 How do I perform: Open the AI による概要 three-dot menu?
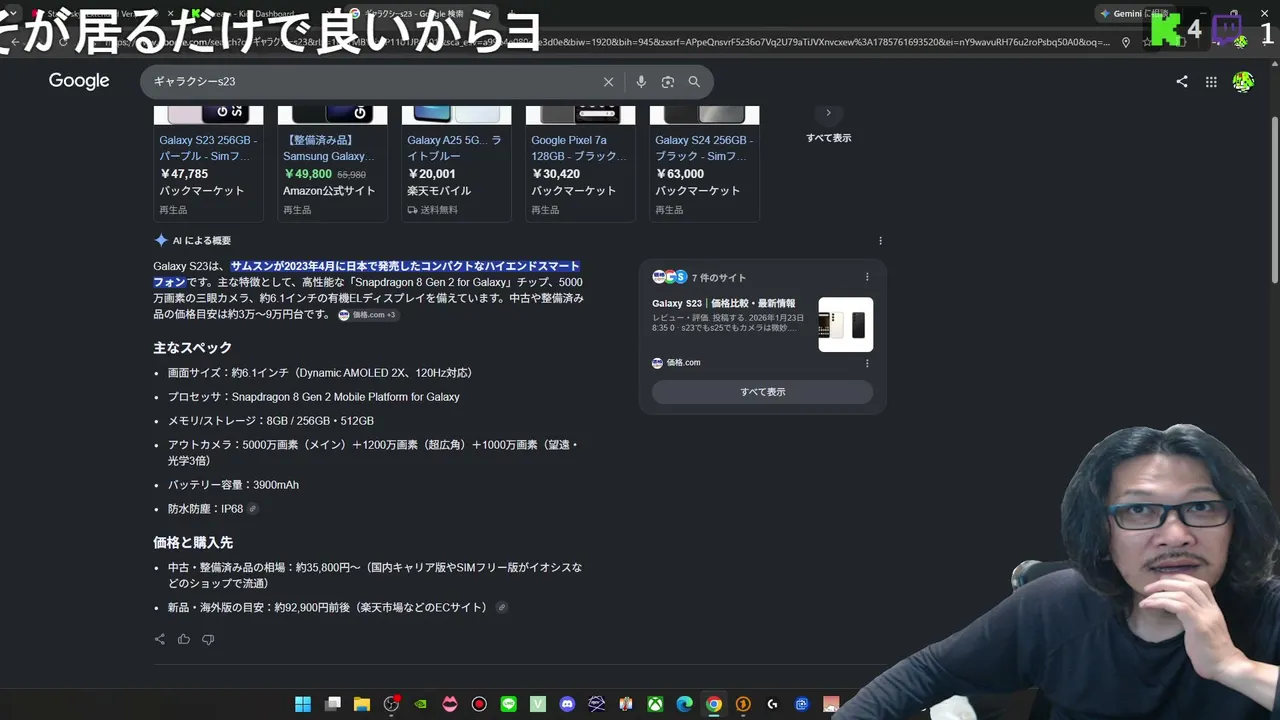coord(880,241)
